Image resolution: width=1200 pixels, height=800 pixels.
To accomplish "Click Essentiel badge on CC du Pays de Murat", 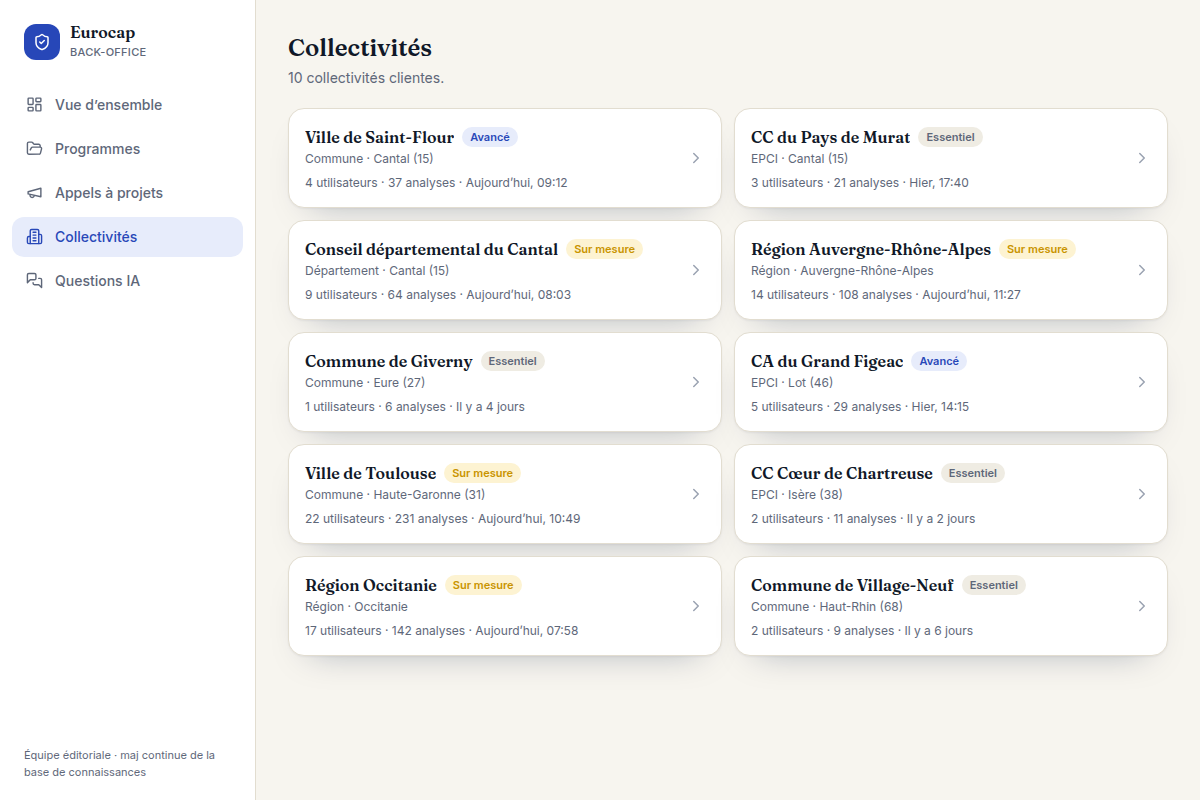I will point(950,137).
